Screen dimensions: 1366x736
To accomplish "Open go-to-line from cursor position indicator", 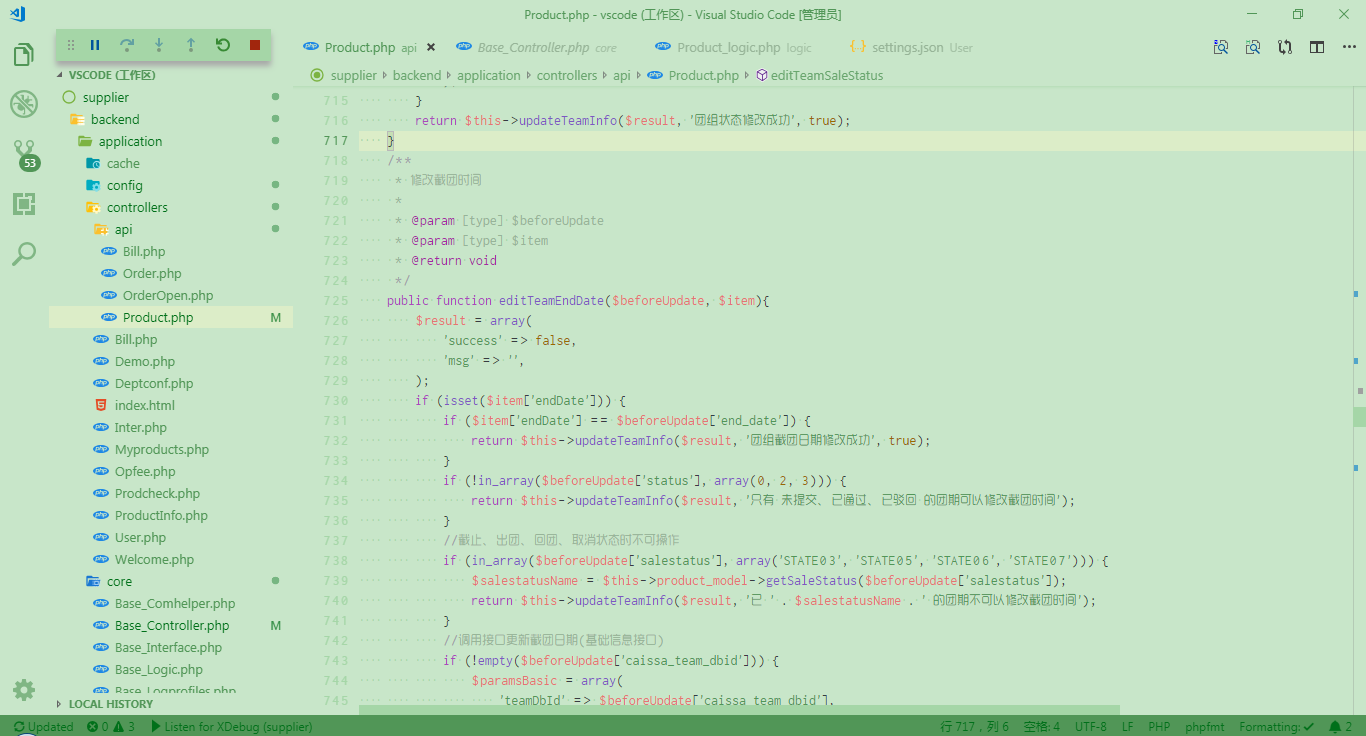I will point(975,726).
